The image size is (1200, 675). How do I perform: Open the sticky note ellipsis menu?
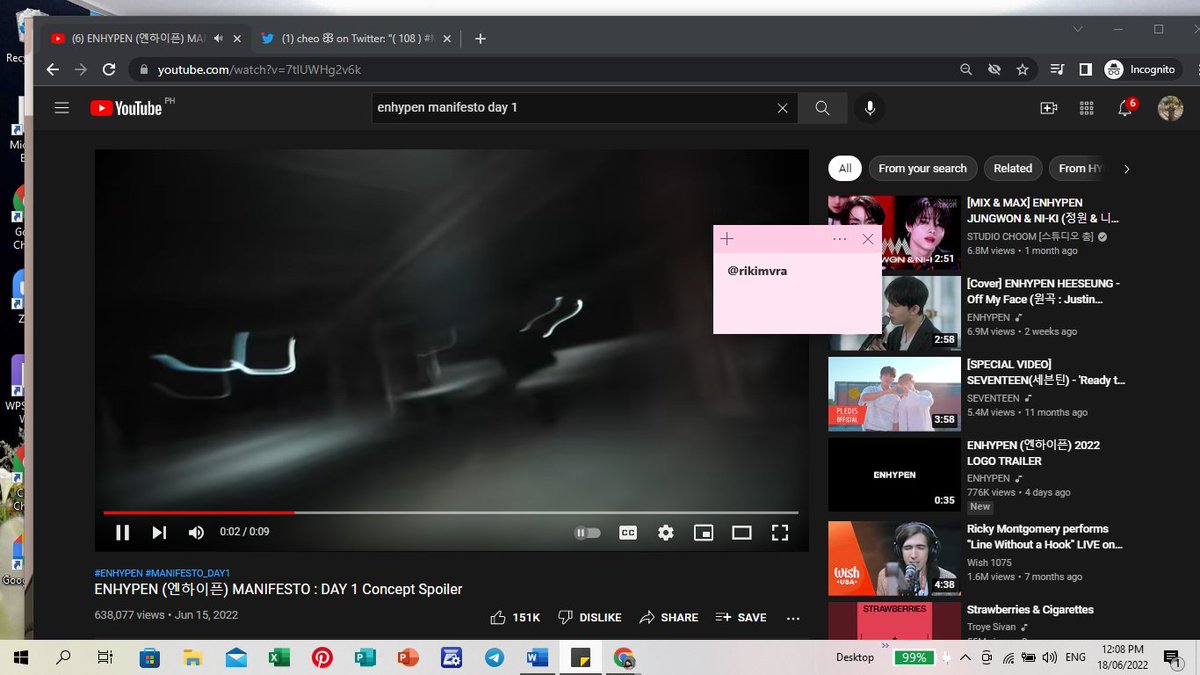(x=839, y=239)
